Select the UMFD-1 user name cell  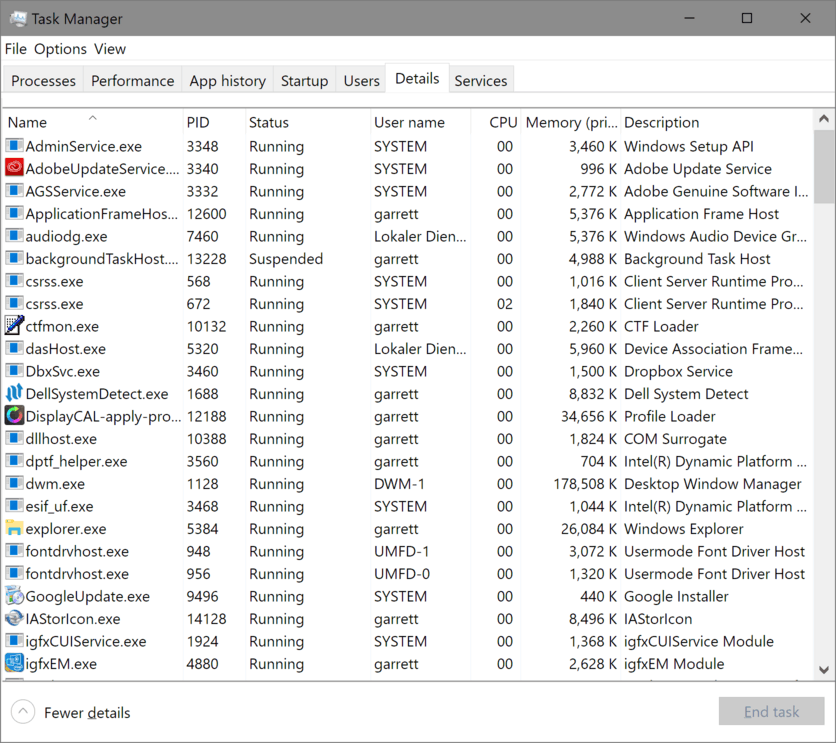coord(401,551)
